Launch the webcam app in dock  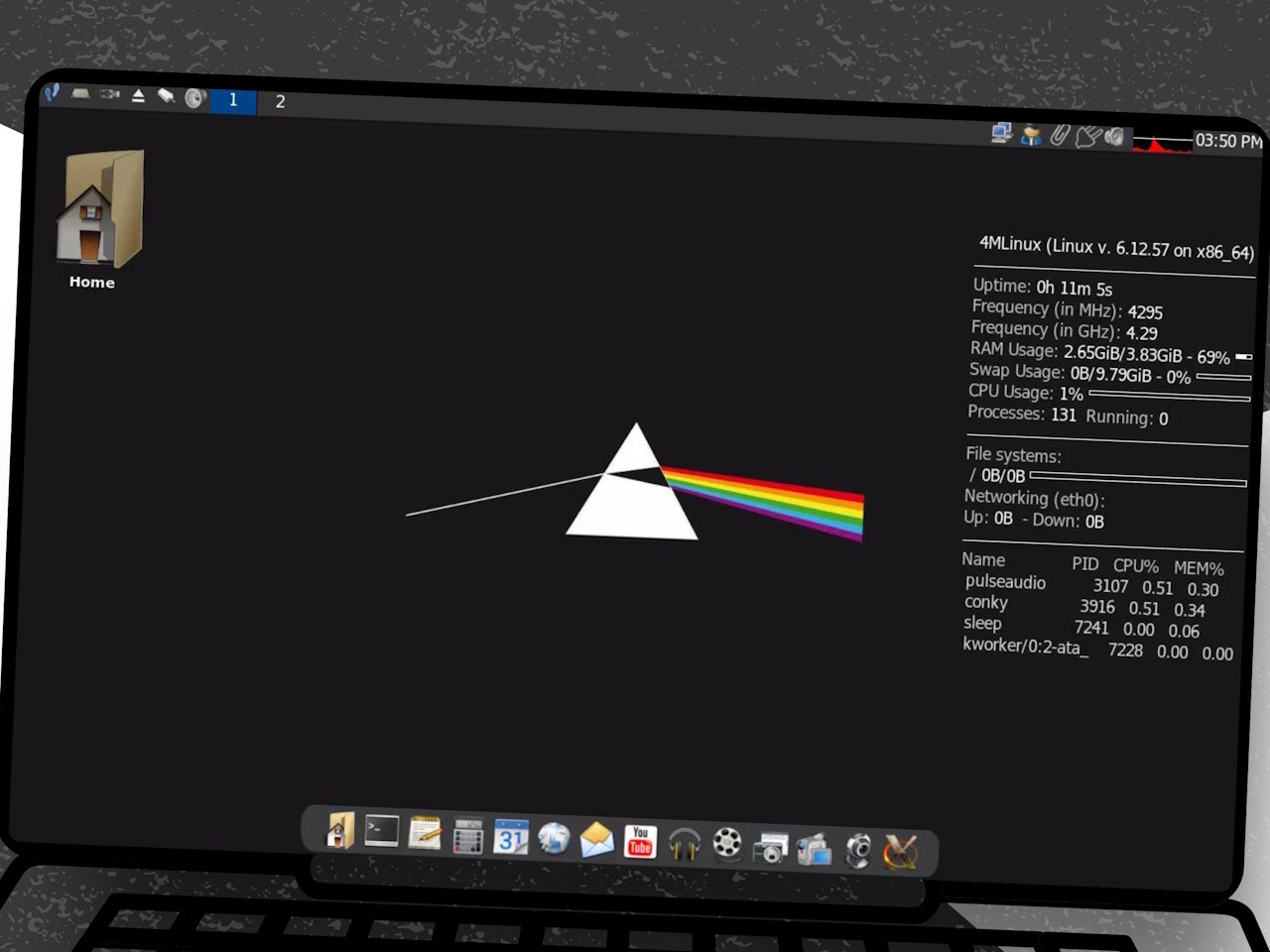coord(858,851)
